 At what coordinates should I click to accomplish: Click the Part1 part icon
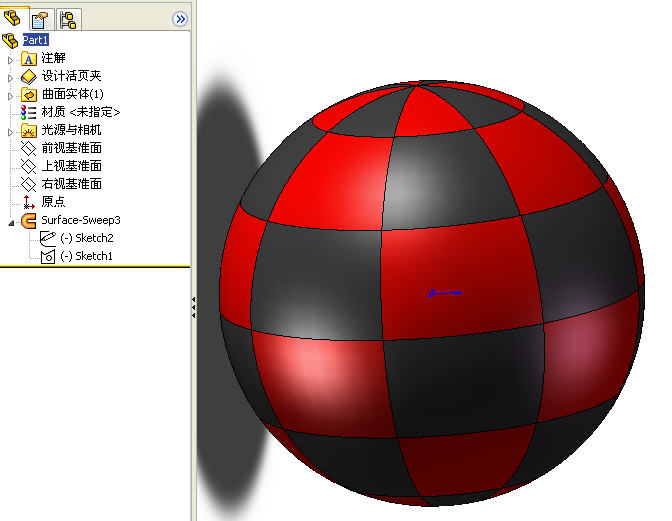pyautogui.click(x=10, y=41)
